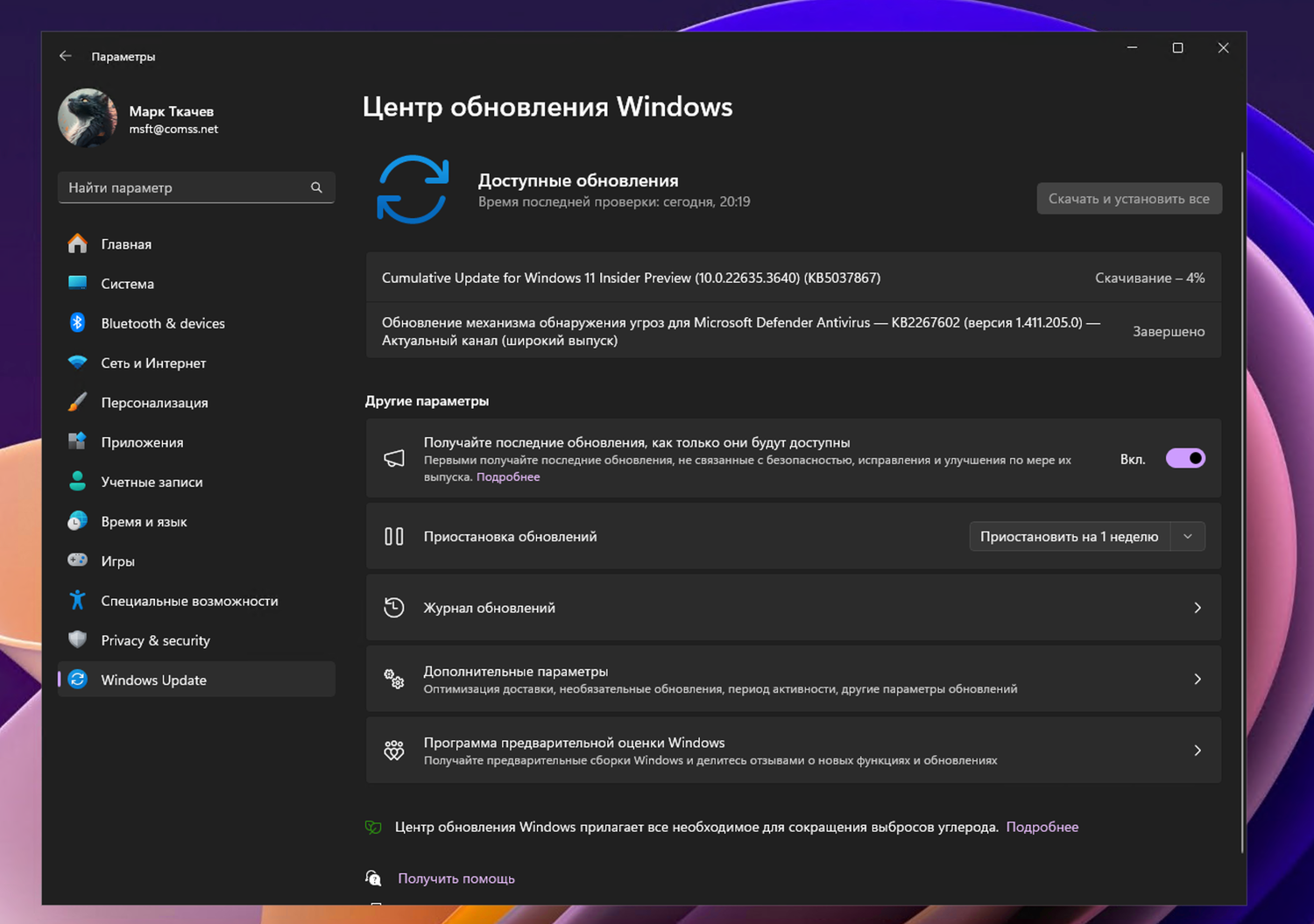
Task: Click the user profile avatar picture
Action: click(x=88, y=118)
